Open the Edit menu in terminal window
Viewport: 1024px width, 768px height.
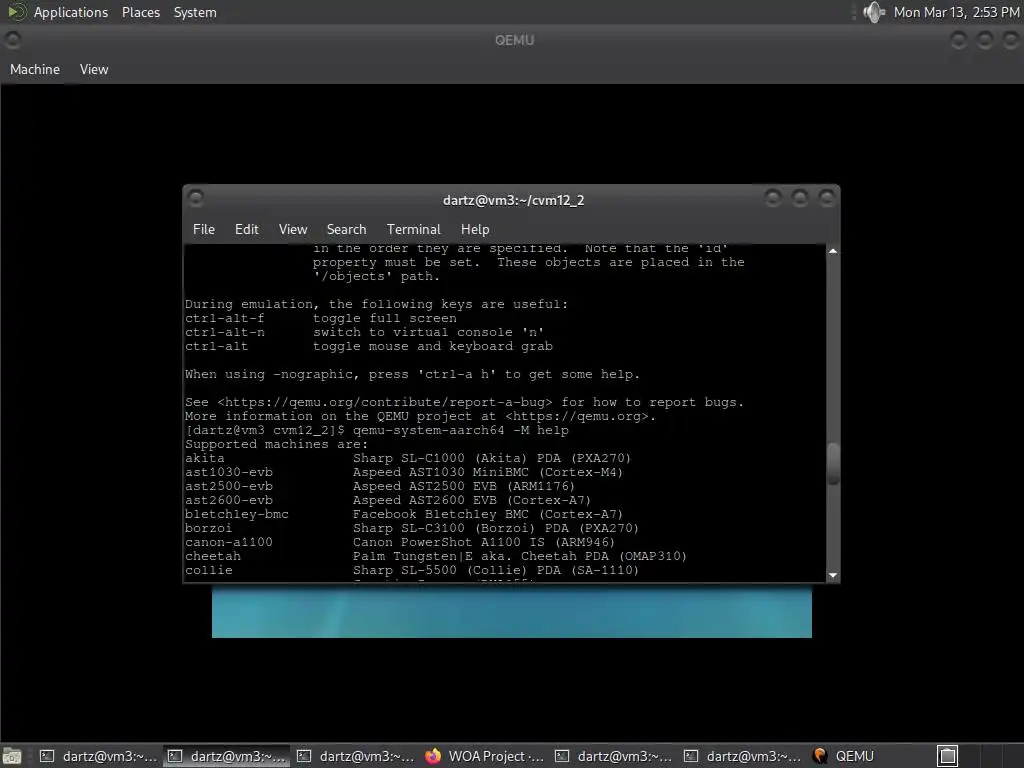[x=247, y=229]
